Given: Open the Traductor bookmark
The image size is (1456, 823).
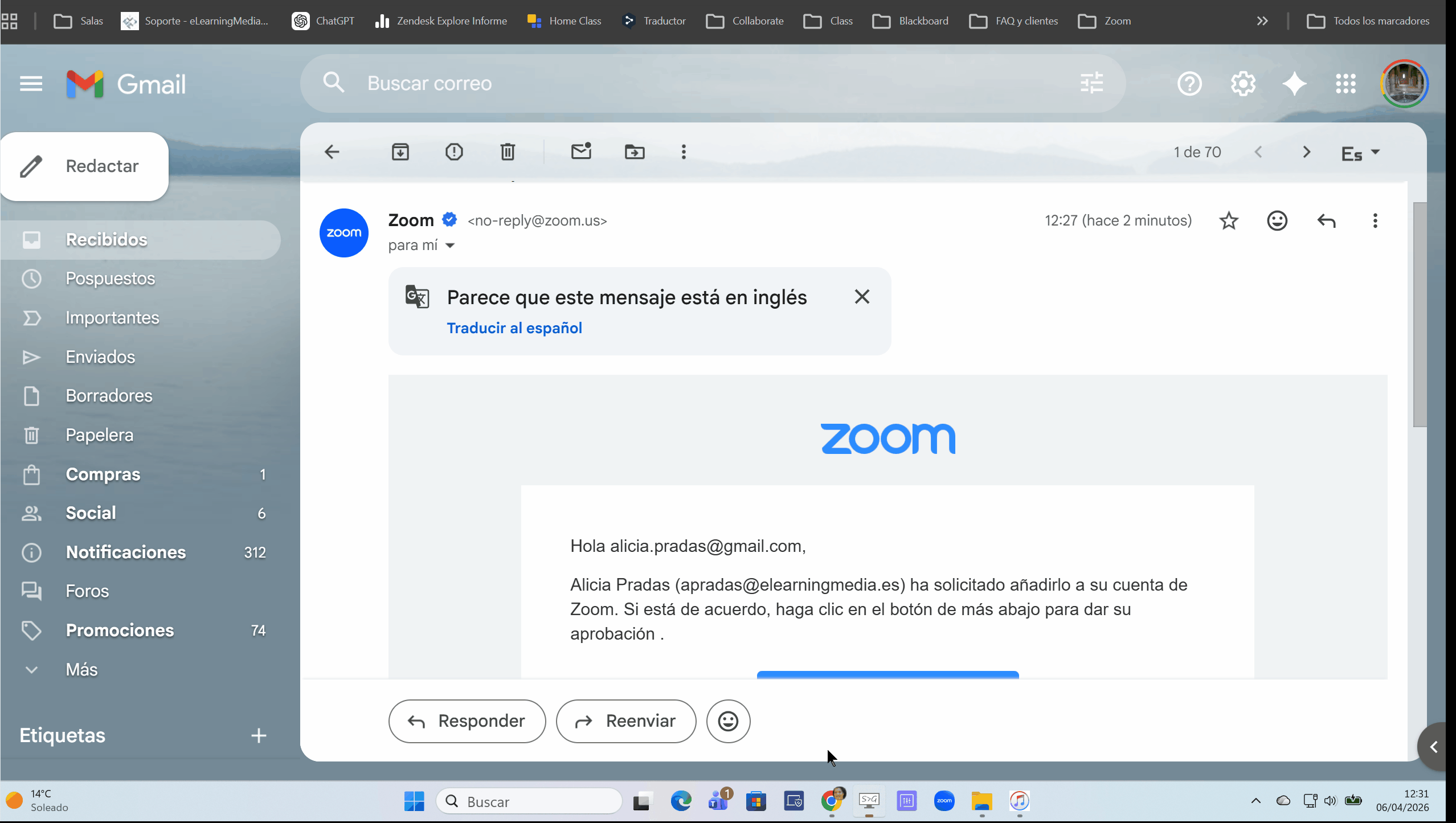Looking at the screenshot, I should point(654,21).
